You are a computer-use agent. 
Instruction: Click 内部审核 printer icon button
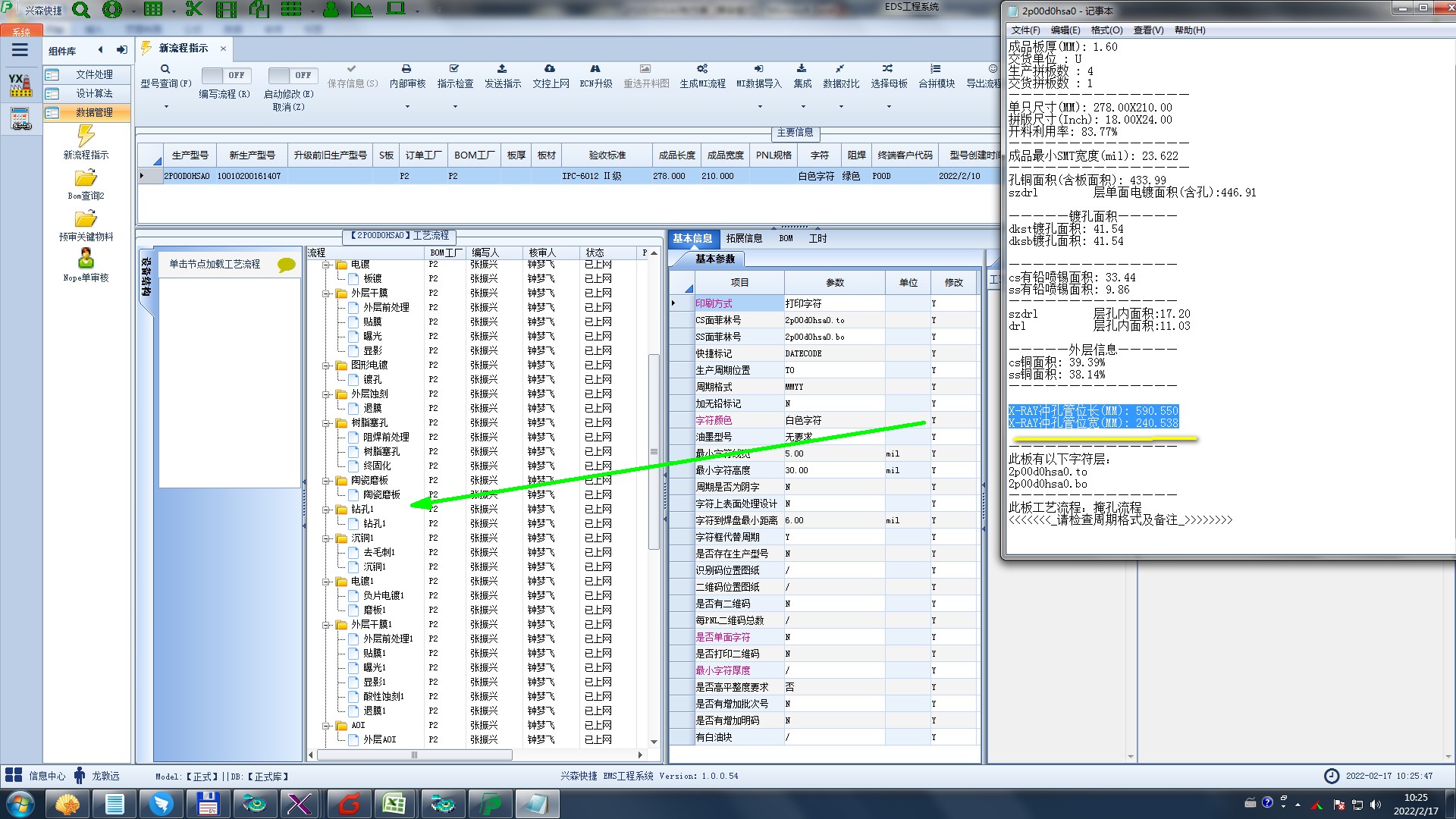[x=407, y=76]
